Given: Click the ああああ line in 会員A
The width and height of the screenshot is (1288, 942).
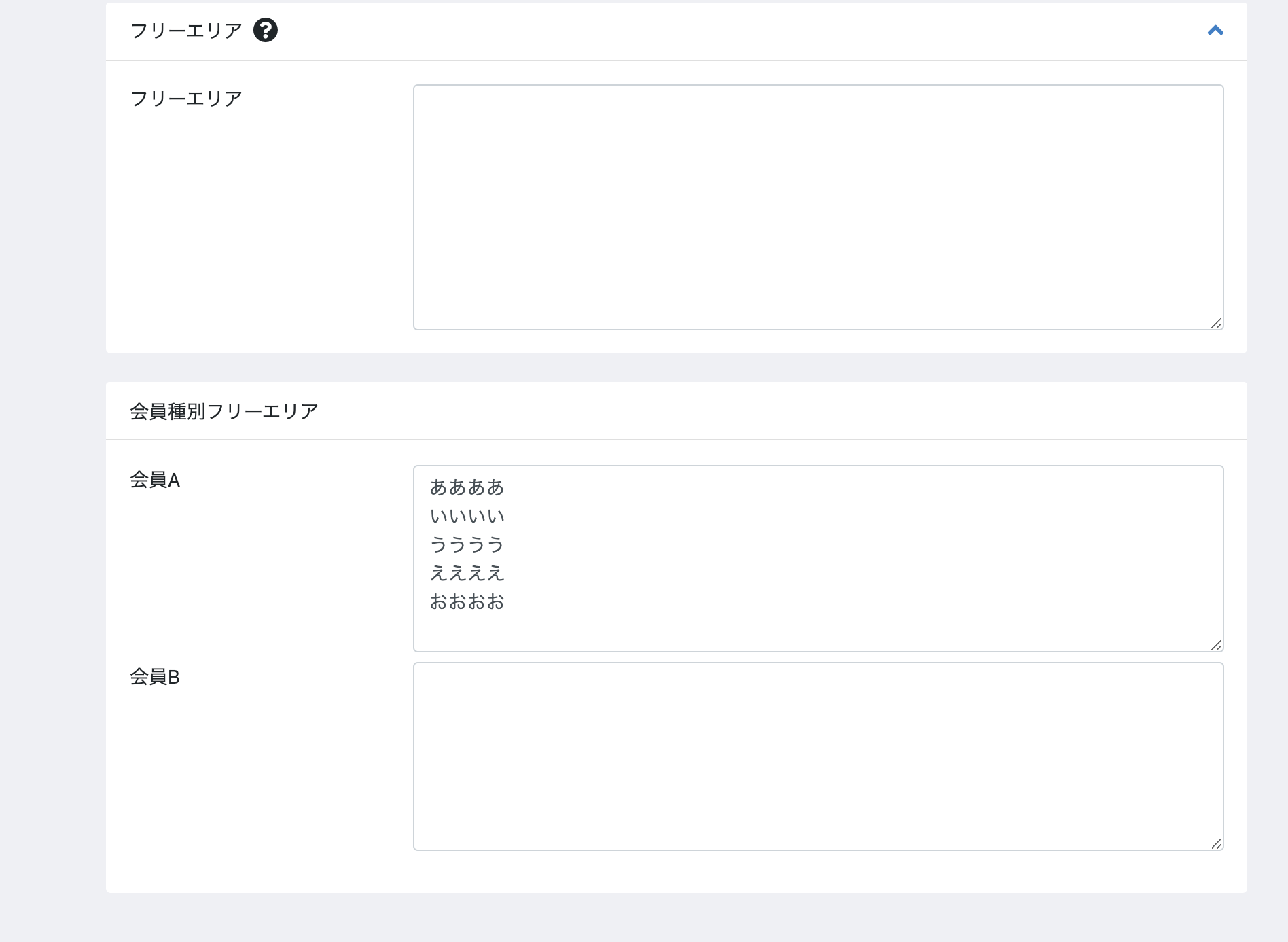Looking at the screenshot, I should pyautogui.click(x=467, y=487).
